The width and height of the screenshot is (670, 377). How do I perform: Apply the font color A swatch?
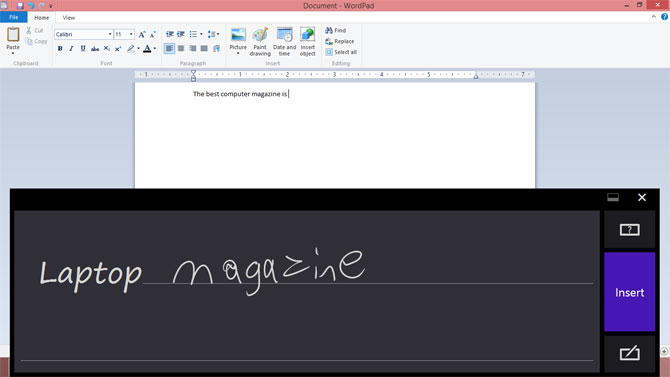click(x=147, y=49)
